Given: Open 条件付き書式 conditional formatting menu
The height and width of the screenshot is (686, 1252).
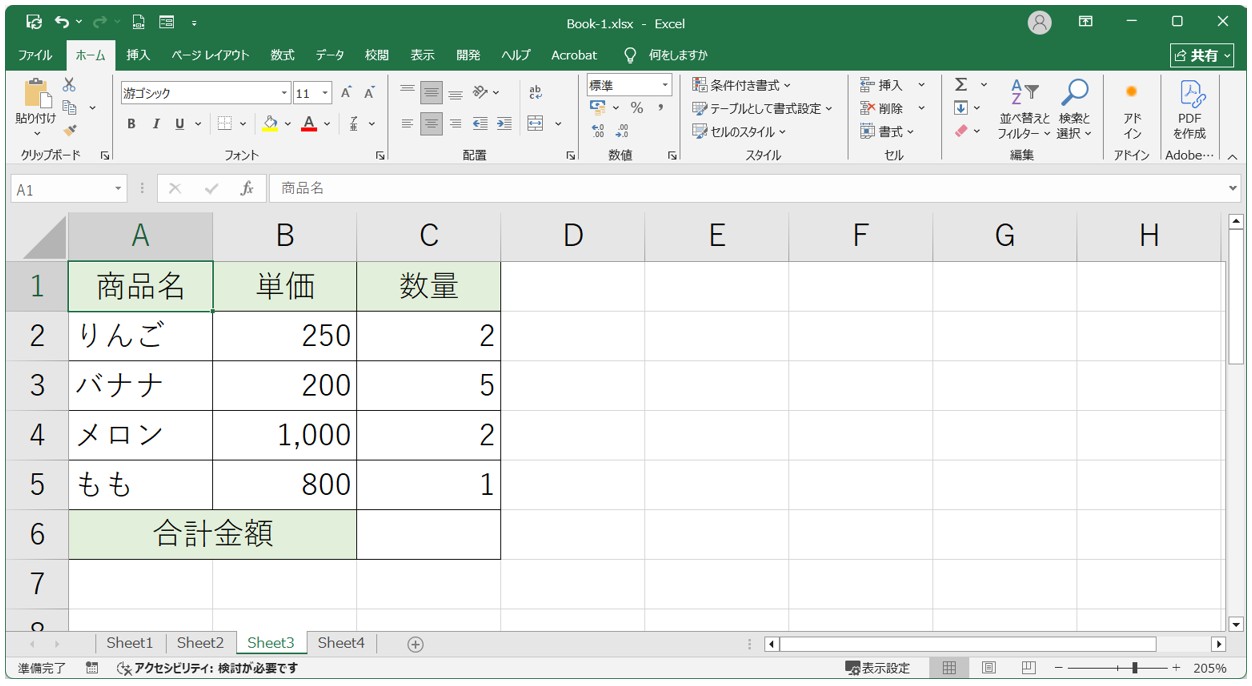Looking at the screenshot, I should point(741,85).
